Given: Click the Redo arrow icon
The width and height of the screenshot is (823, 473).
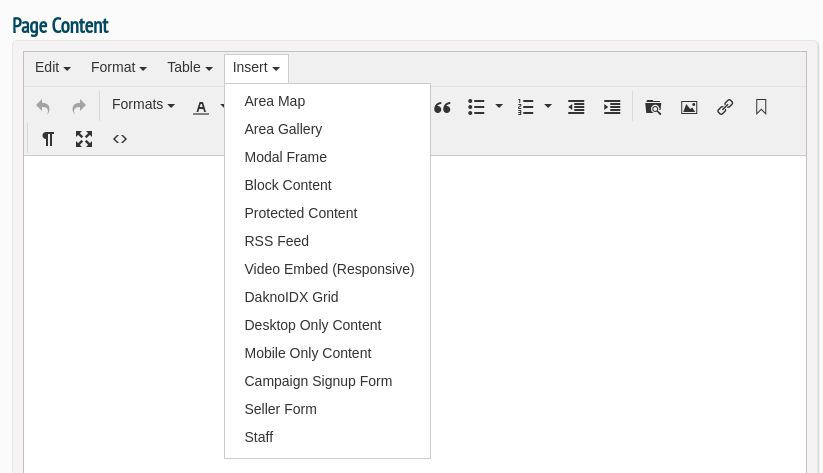Looking at the screenshot, I should coord(79,107).
